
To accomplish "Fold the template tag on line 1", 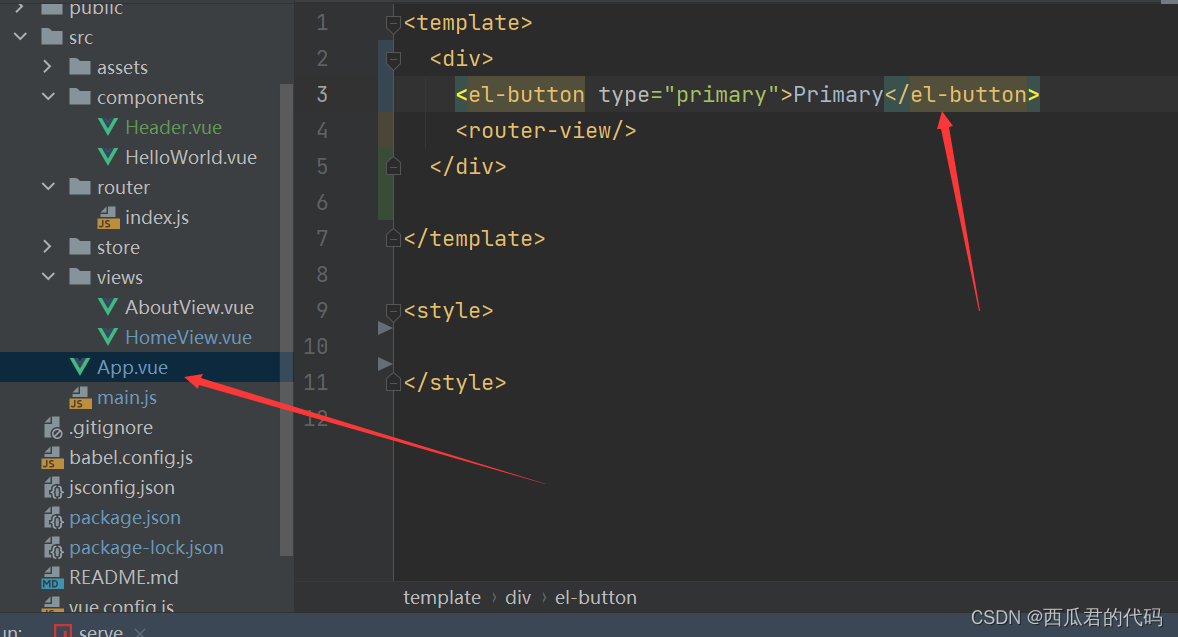I will pyautogui.click(x=393, y=24).
